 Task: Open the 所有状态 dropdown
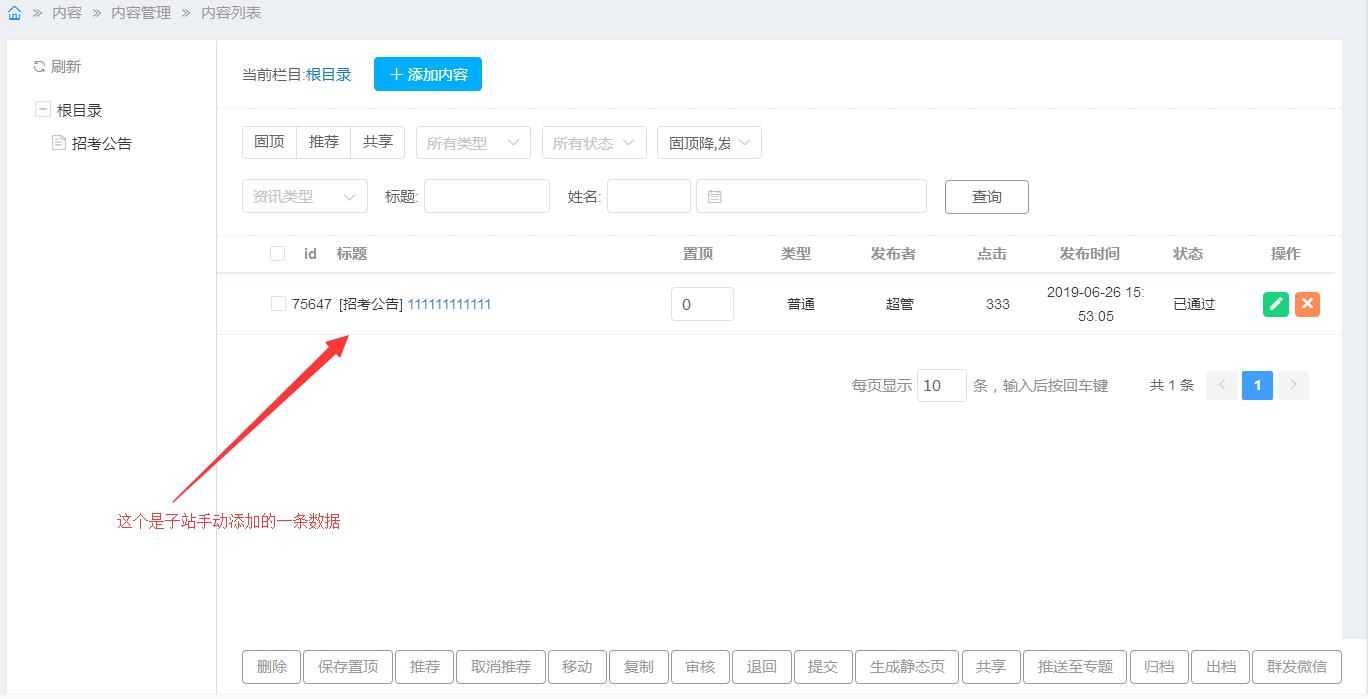(x=594, y=143)
